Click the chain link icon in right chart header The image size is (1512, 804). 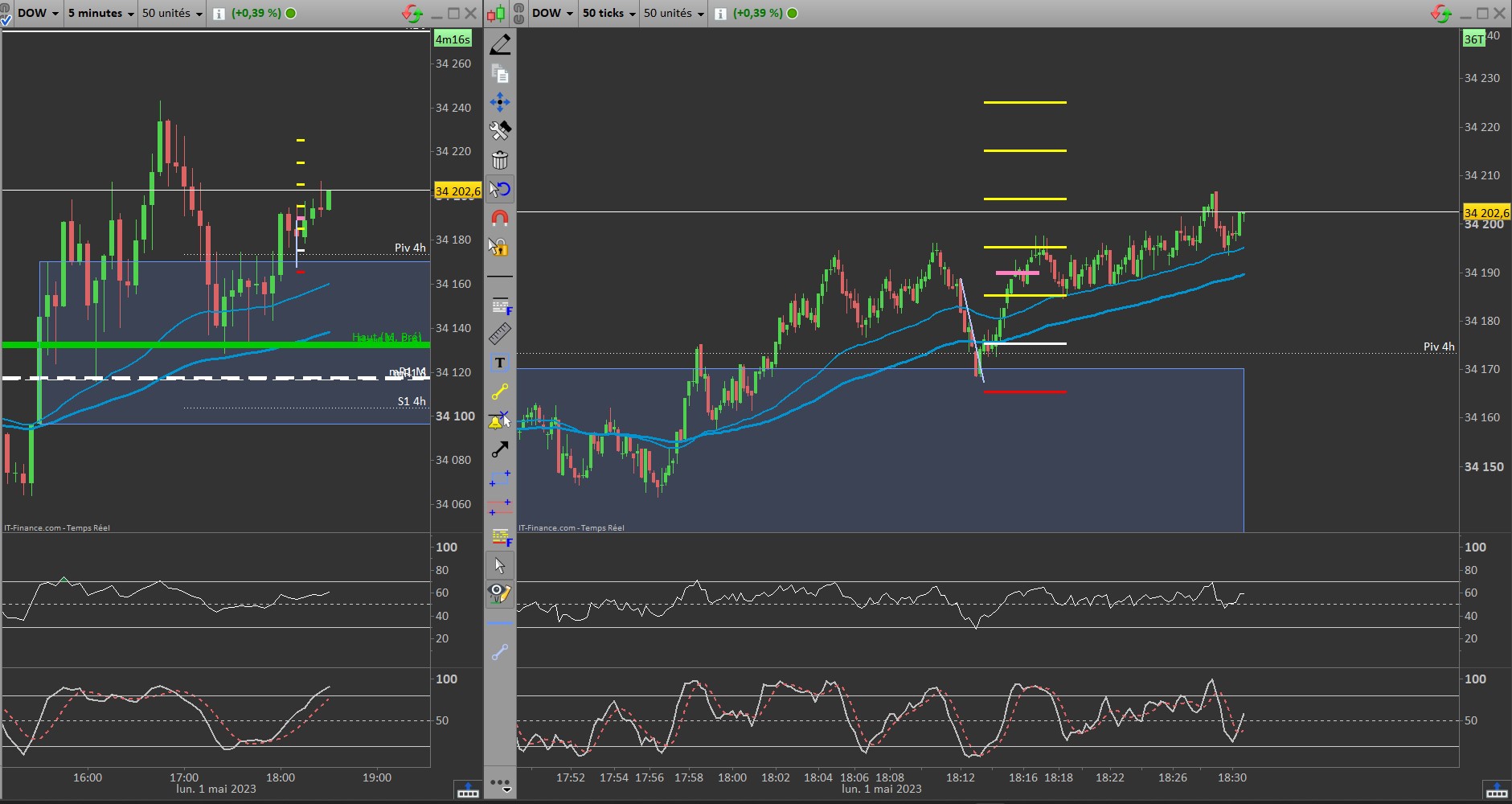click(519, 13)
